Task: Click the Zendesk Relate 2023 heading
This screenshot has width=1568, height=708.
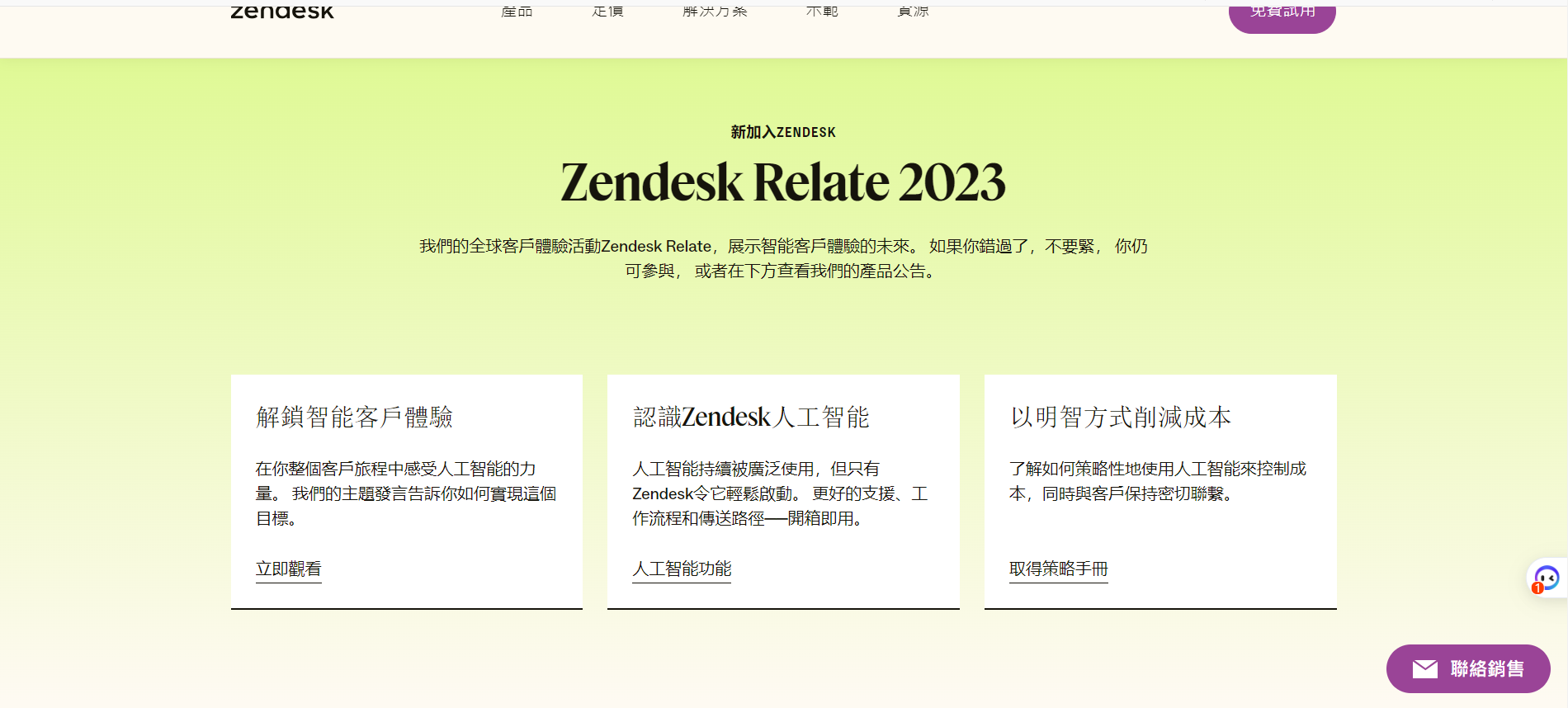Action: tap(783, 182)
